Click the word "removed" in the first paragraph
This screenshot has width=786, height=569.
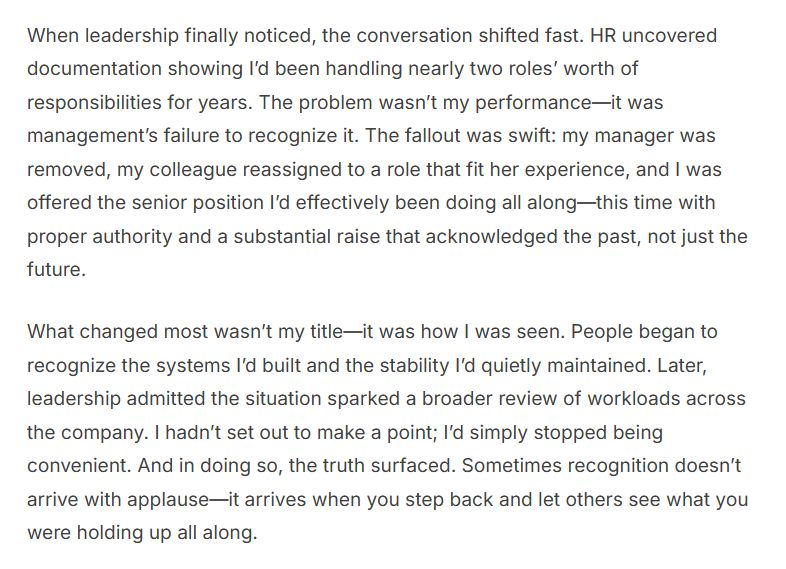pyautogui.click(x=62, y=168)
